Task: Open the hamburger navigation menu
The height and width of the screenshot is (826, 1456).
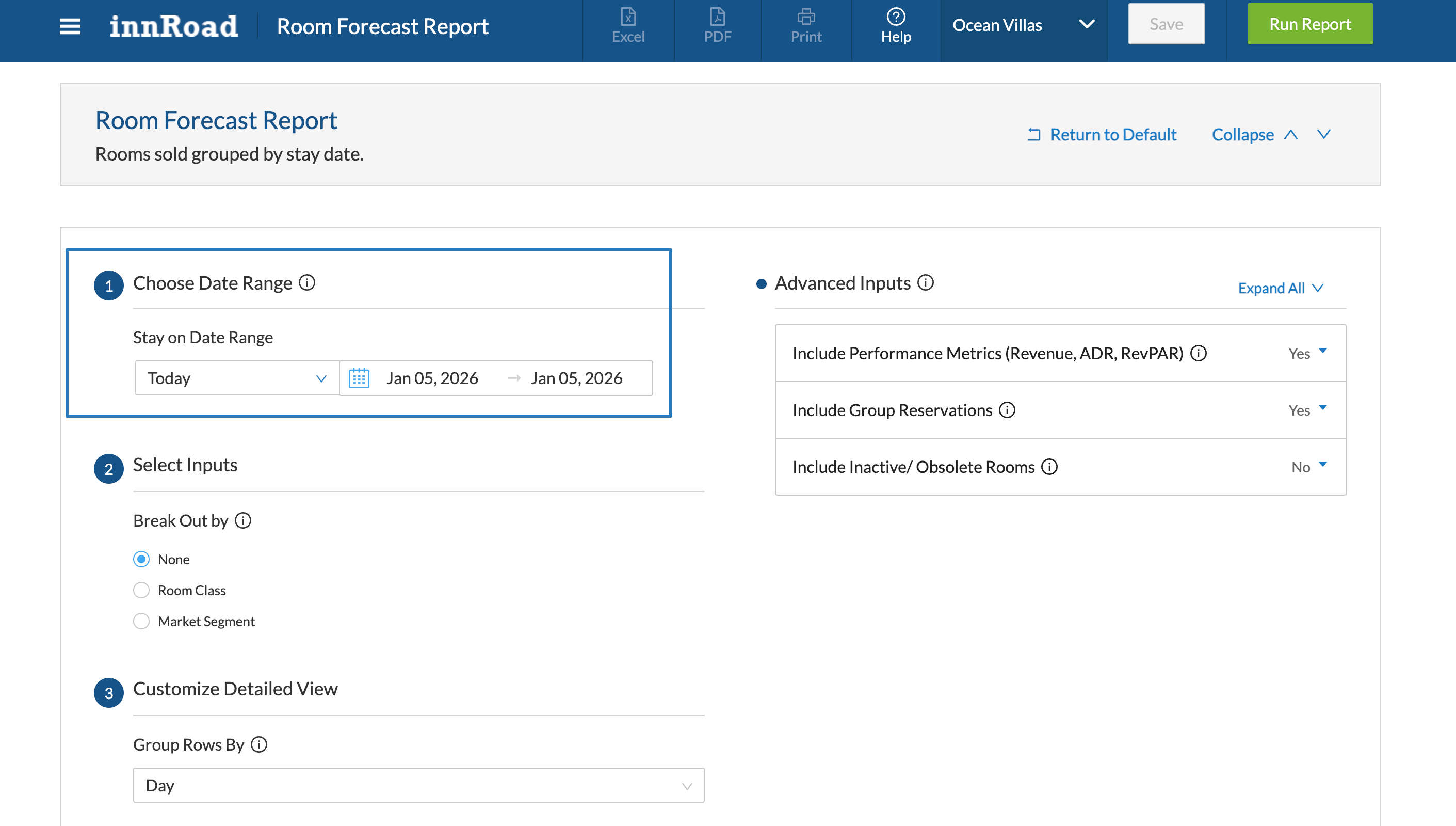Action: [70, 26]
